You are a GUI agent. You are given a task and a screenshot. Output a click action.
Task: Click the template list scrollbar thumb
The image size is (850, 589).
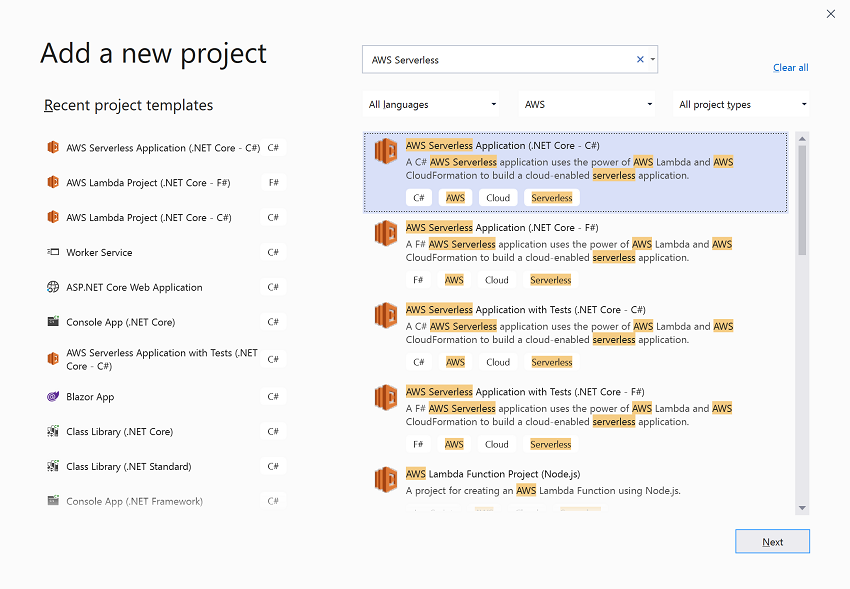coord(802,200)
